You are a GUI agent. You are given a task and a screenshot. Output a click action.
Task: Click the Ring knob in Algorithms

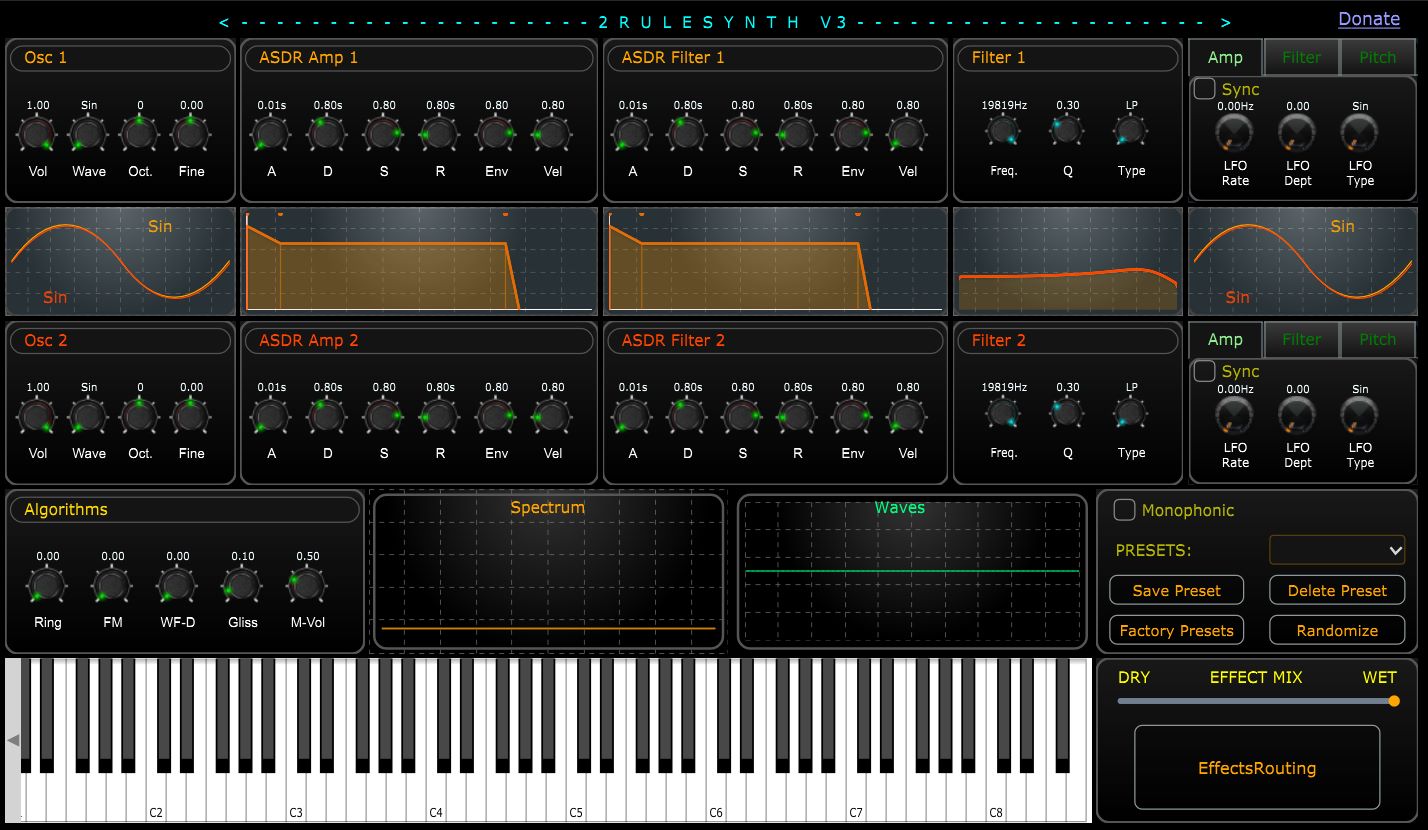47,584
